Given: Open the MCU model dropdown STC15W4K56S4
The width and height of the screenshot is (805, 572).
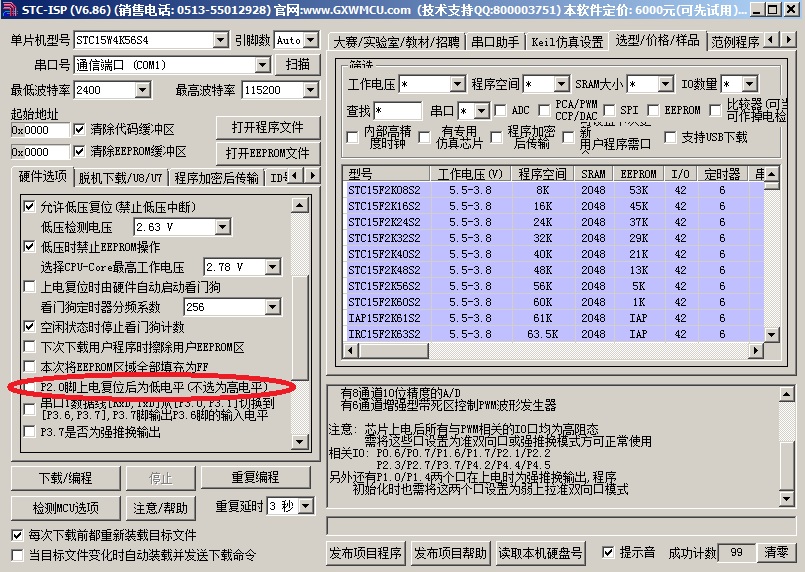Looking at the screenshot, I should click(221, 40).
